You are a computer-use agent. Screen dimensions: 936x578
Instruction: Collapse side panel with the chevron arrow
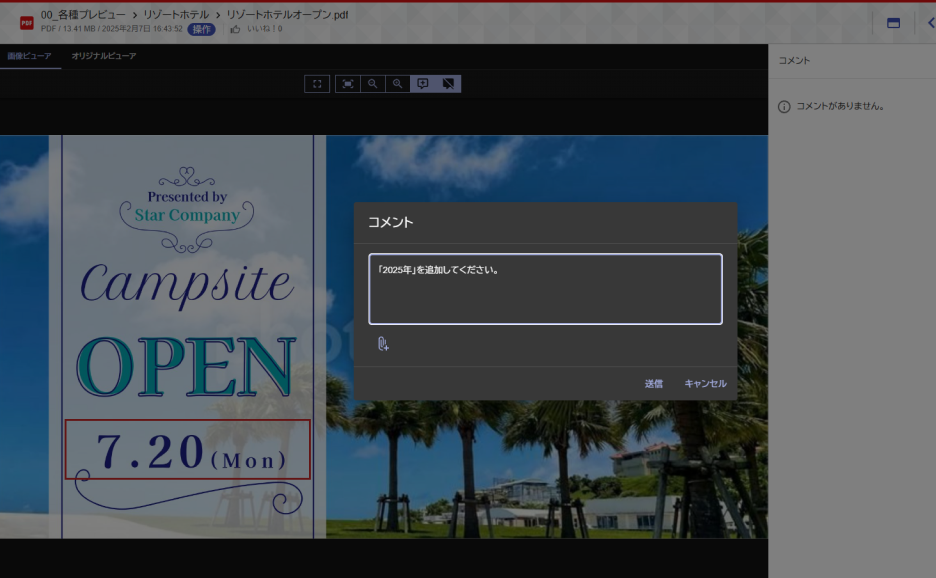point(931,23)
